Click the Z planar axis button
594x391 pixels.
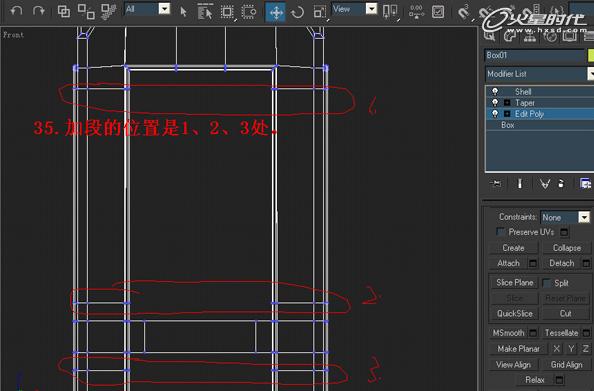tap(585, 349)
